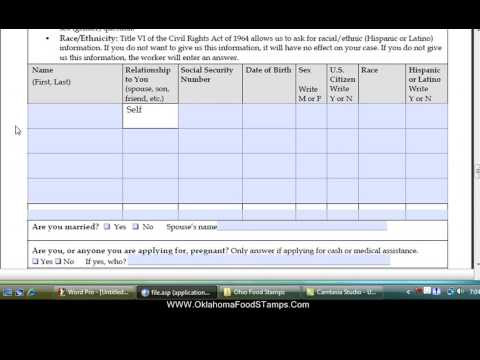480x360 pixels.
Task: Click the Name cell in the Self row
Action: [75, 116]
